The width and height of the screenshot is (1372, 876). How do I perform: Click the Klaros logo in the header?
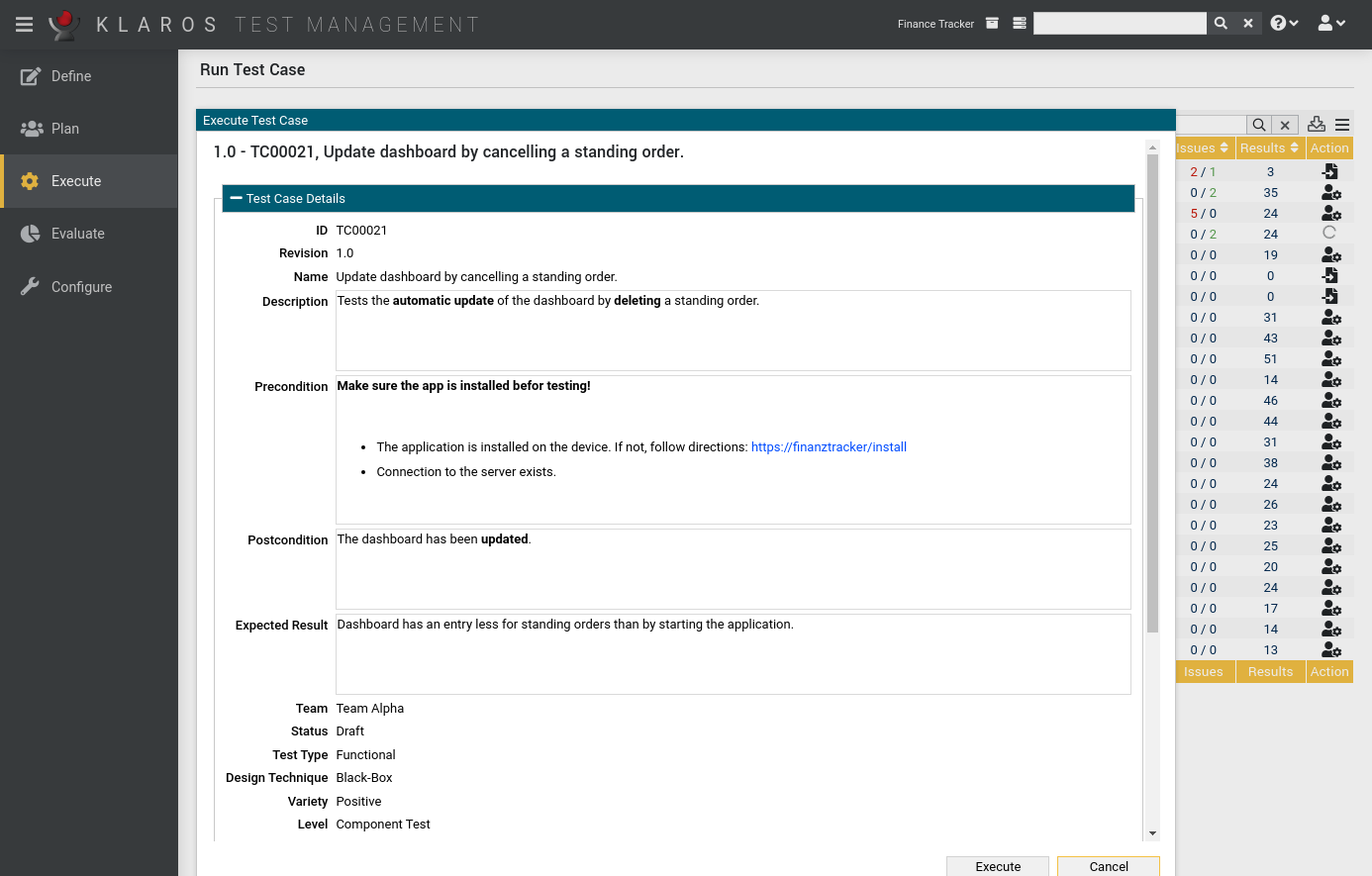tap(61, 24)
